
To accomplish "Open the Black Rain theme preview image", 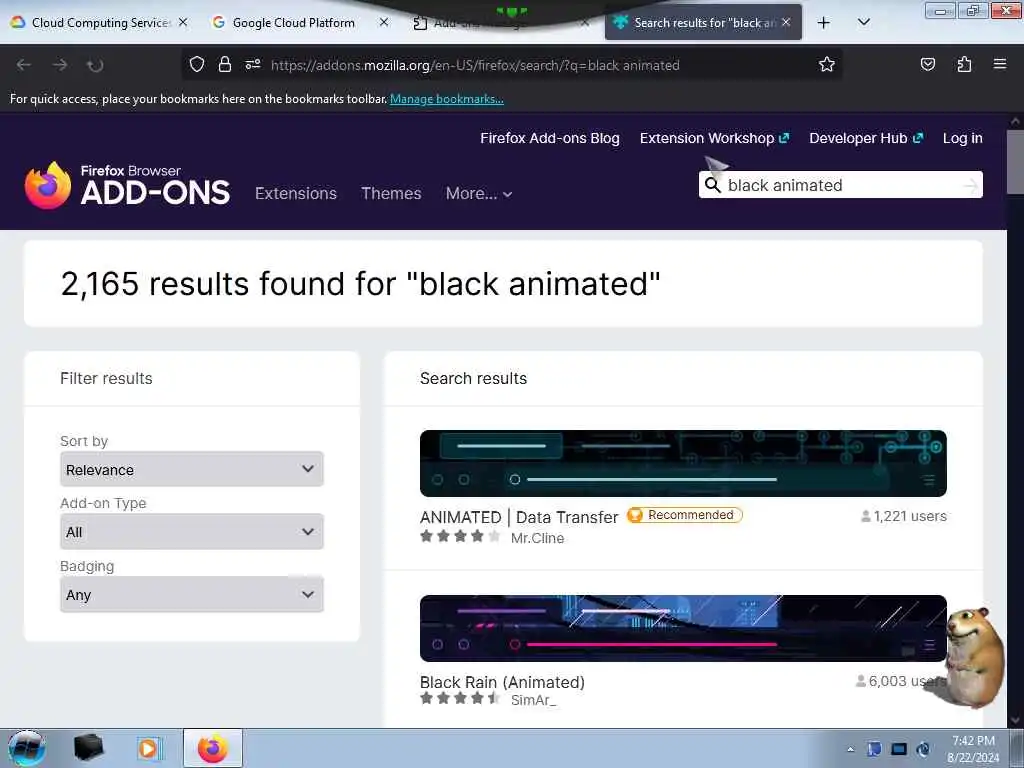I will coord(683,628).
